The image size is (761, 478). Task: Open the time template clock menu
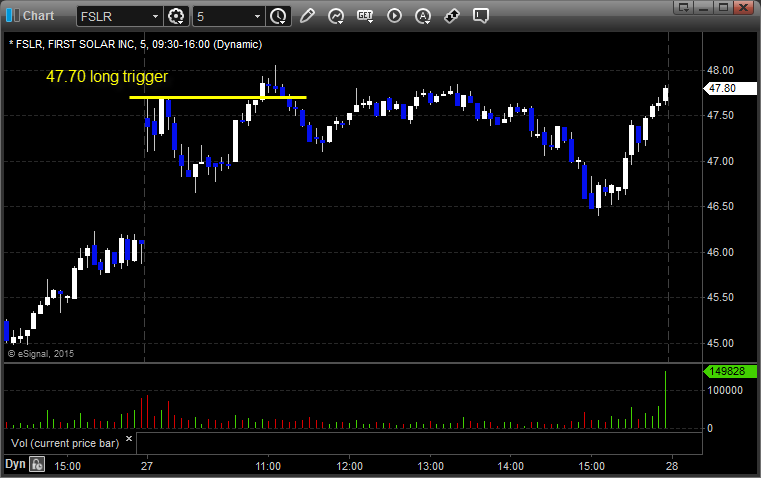[x=279, y=16]
